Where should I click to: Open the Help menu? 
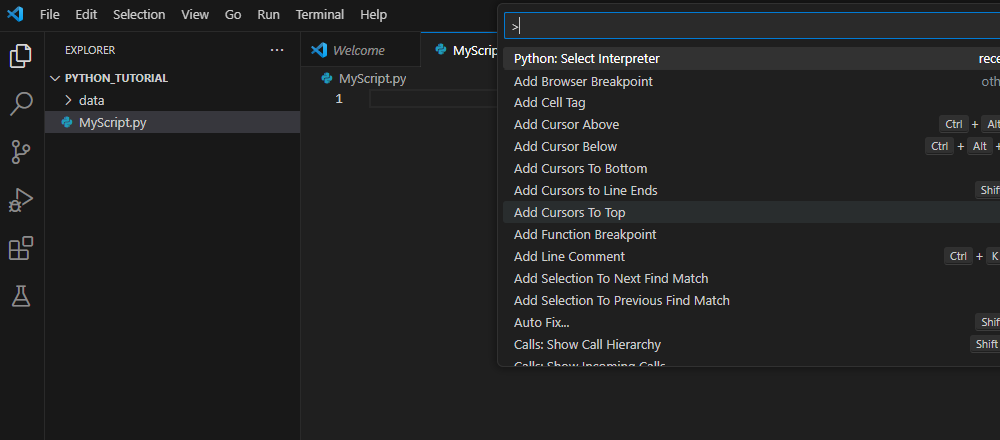point(374,14)
